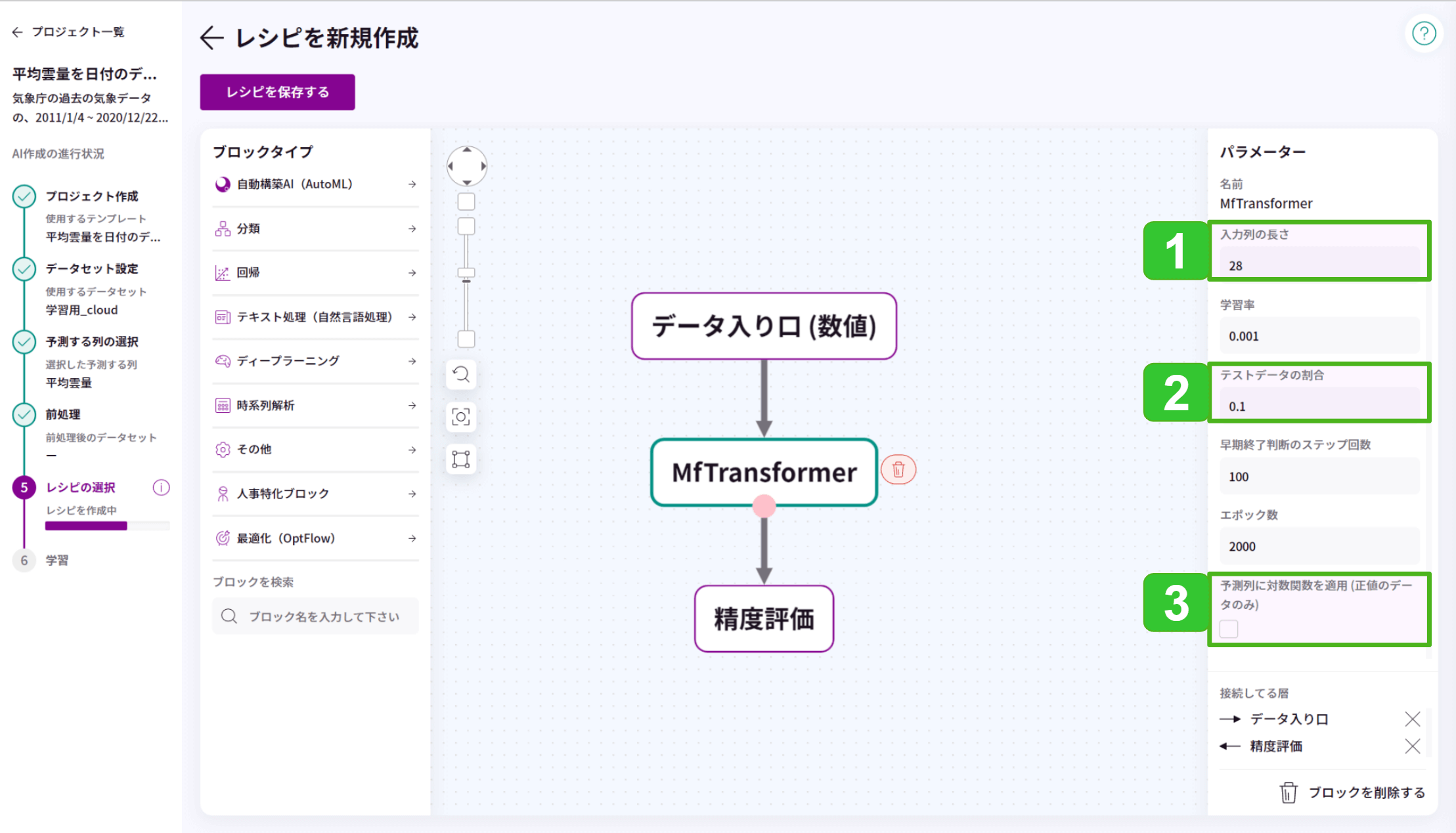Click ブロックを削除する button

(x=1353, y=792)
